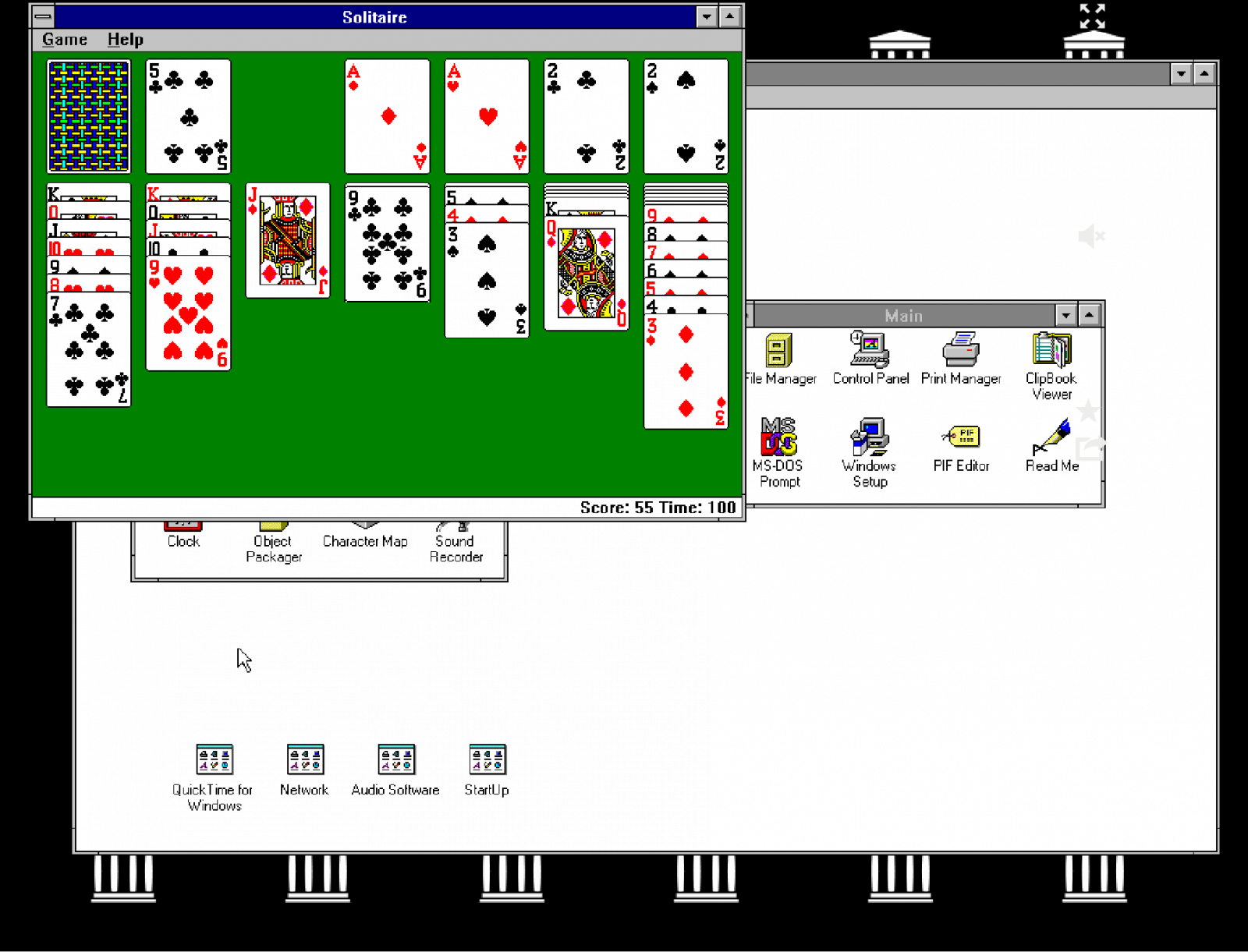Click the Object Packager label
The image size is (1248, 952).
point(273,549)
